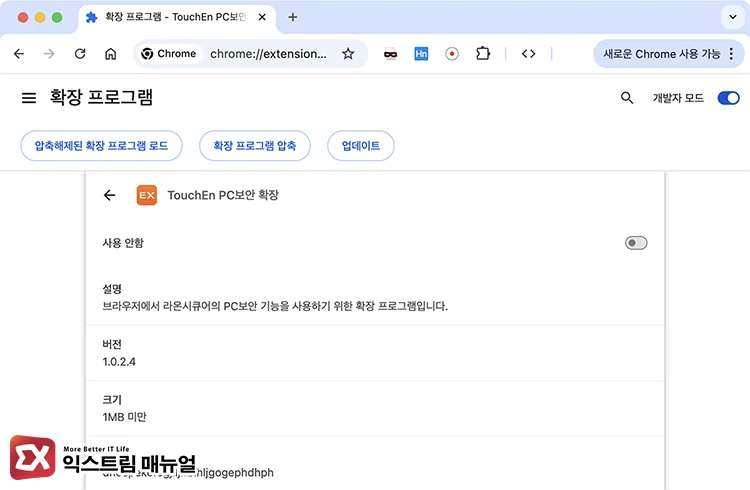
Task: Click the 사용 안함 status label
Action: click(123, 243)
